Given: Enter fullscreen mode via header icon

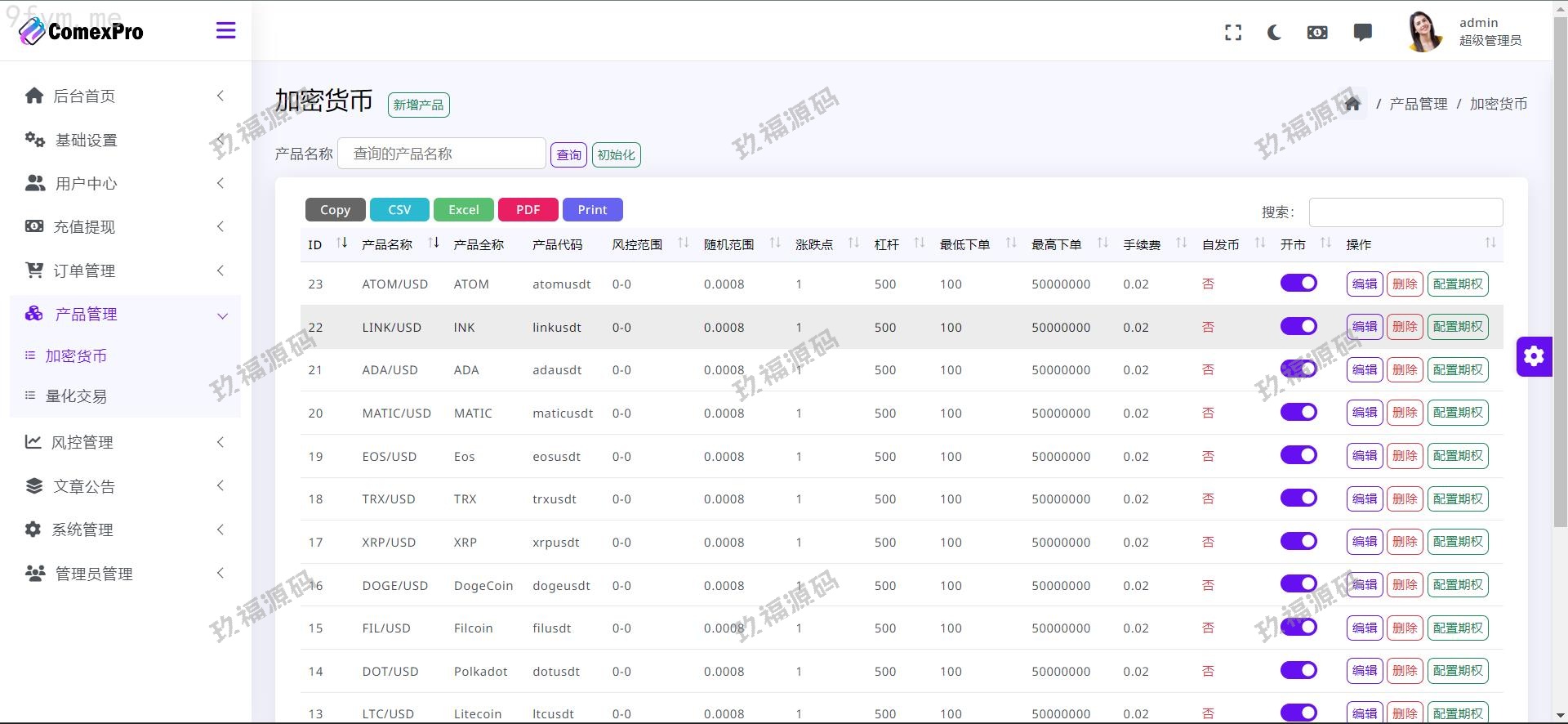Looking at the screenshot, I should coord(1233,33).
